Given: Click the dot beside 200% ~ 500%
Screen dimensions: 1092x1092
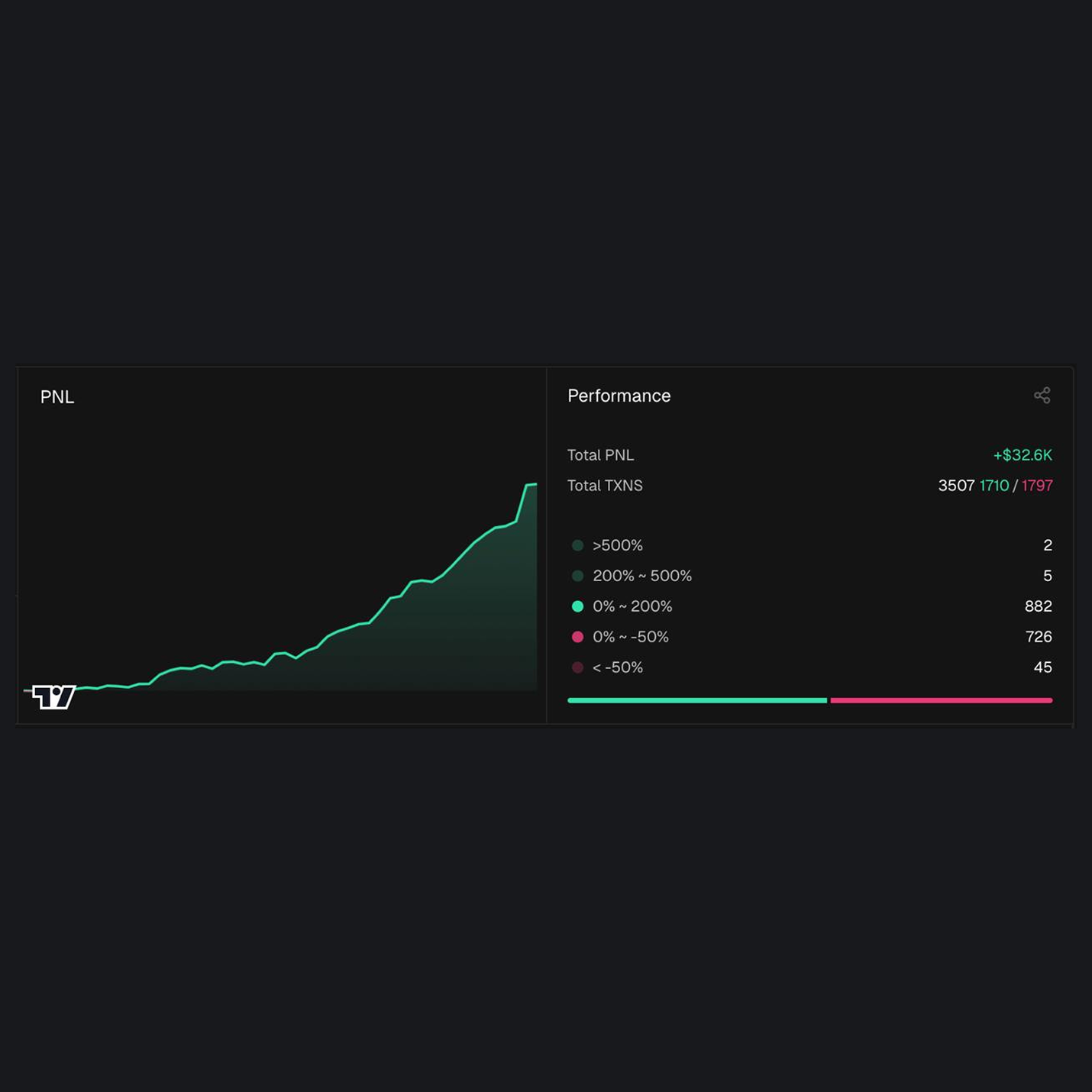Looking at the screenshot, I should tap(577, 576).
